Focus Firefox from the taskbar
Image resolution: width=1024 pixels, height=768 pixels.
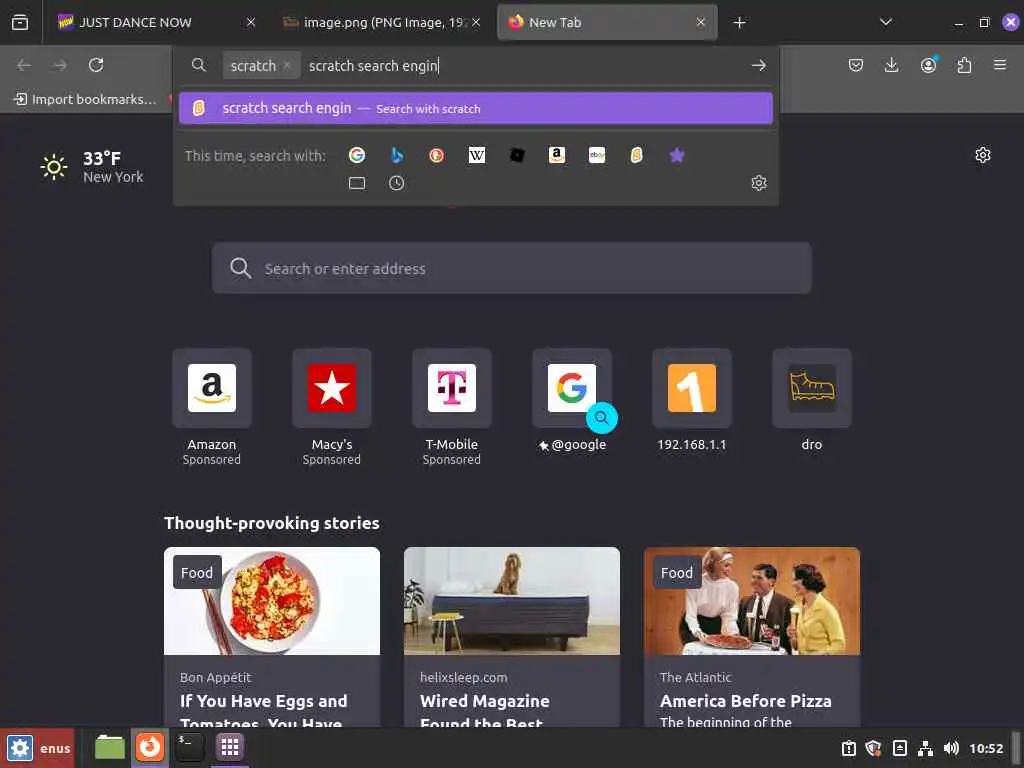(x=150, y=747)
